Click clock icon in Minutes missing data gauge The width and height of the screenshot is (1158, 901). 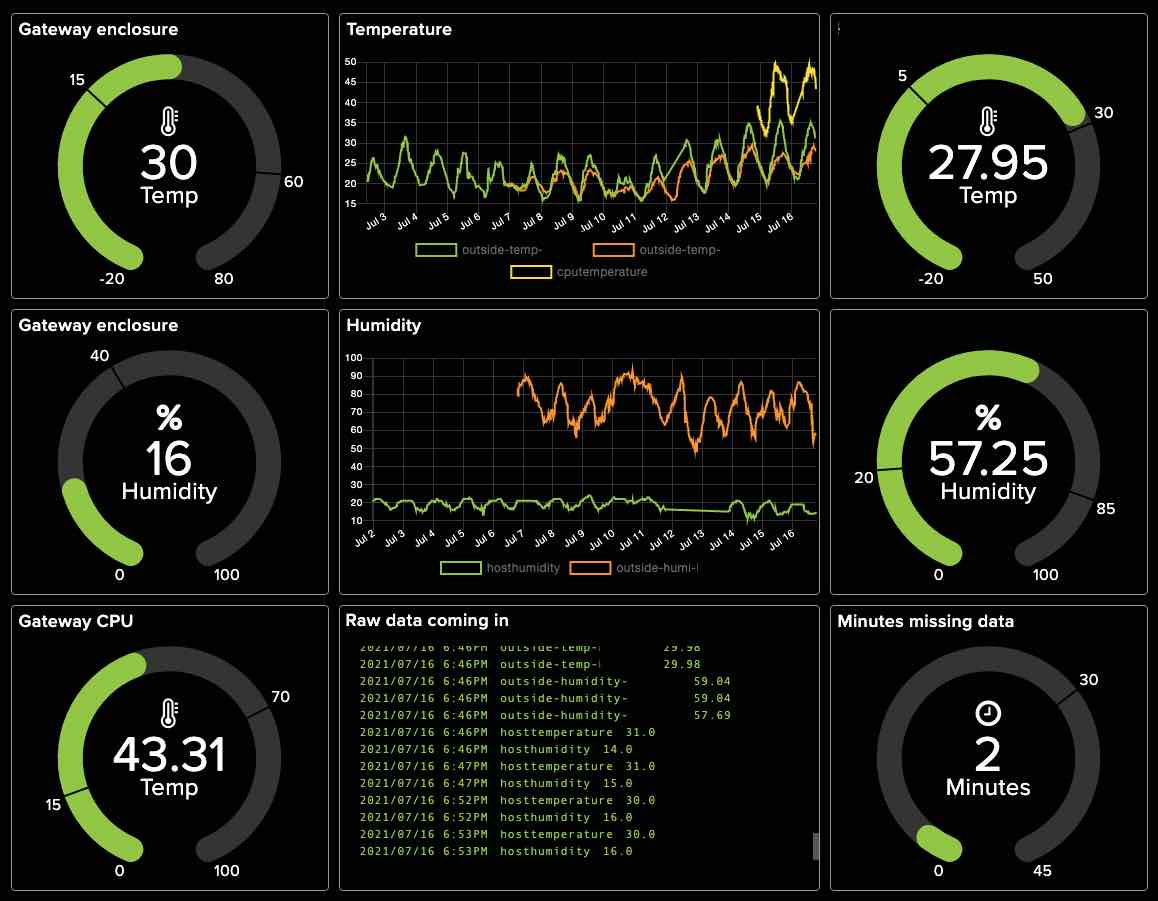pyautogui.click(x=988, y=713)
